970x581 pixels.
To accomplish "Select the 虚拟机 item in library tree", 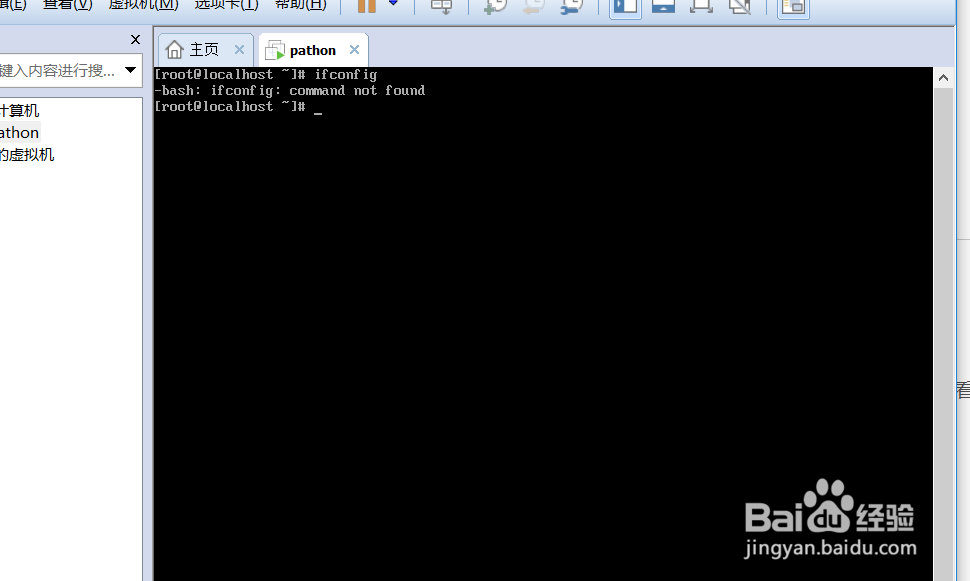I will click(x=27, y=155).
